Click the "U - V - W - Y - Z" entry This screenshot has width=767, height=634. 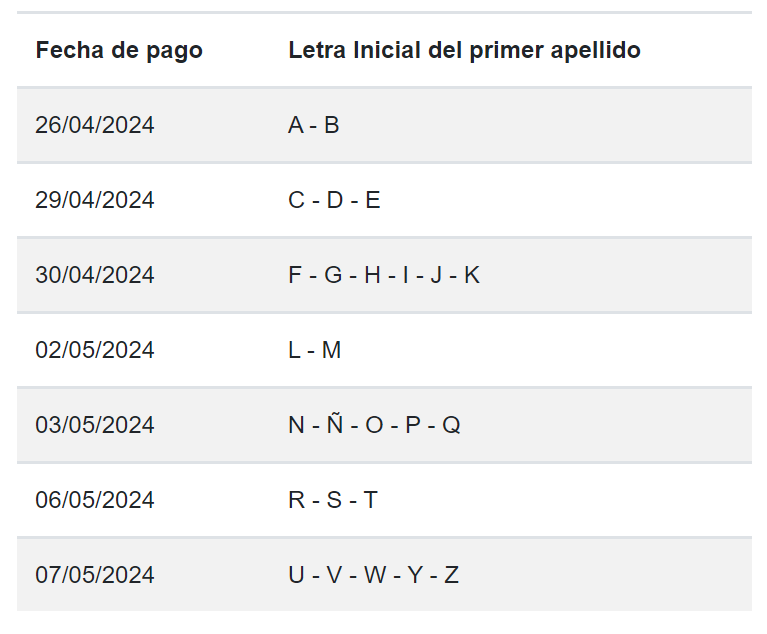pos(373,575)
